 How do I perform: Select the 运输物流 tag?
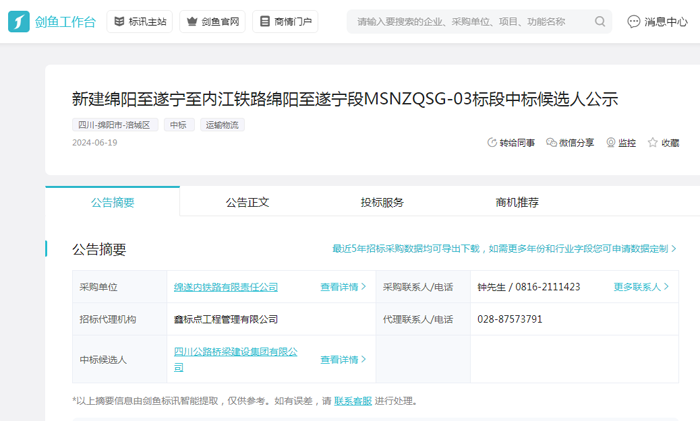[x=222, y=125]
